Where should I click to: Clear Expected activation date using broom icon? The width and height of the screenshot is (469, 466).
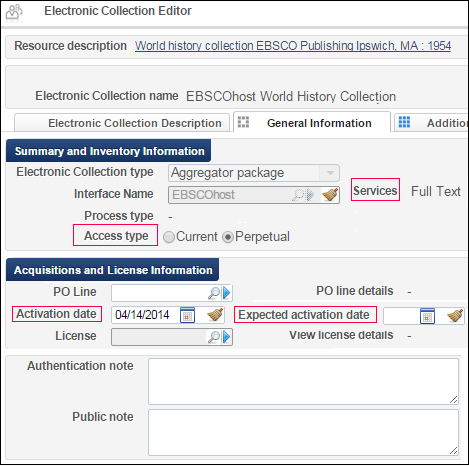pos(455,315)
